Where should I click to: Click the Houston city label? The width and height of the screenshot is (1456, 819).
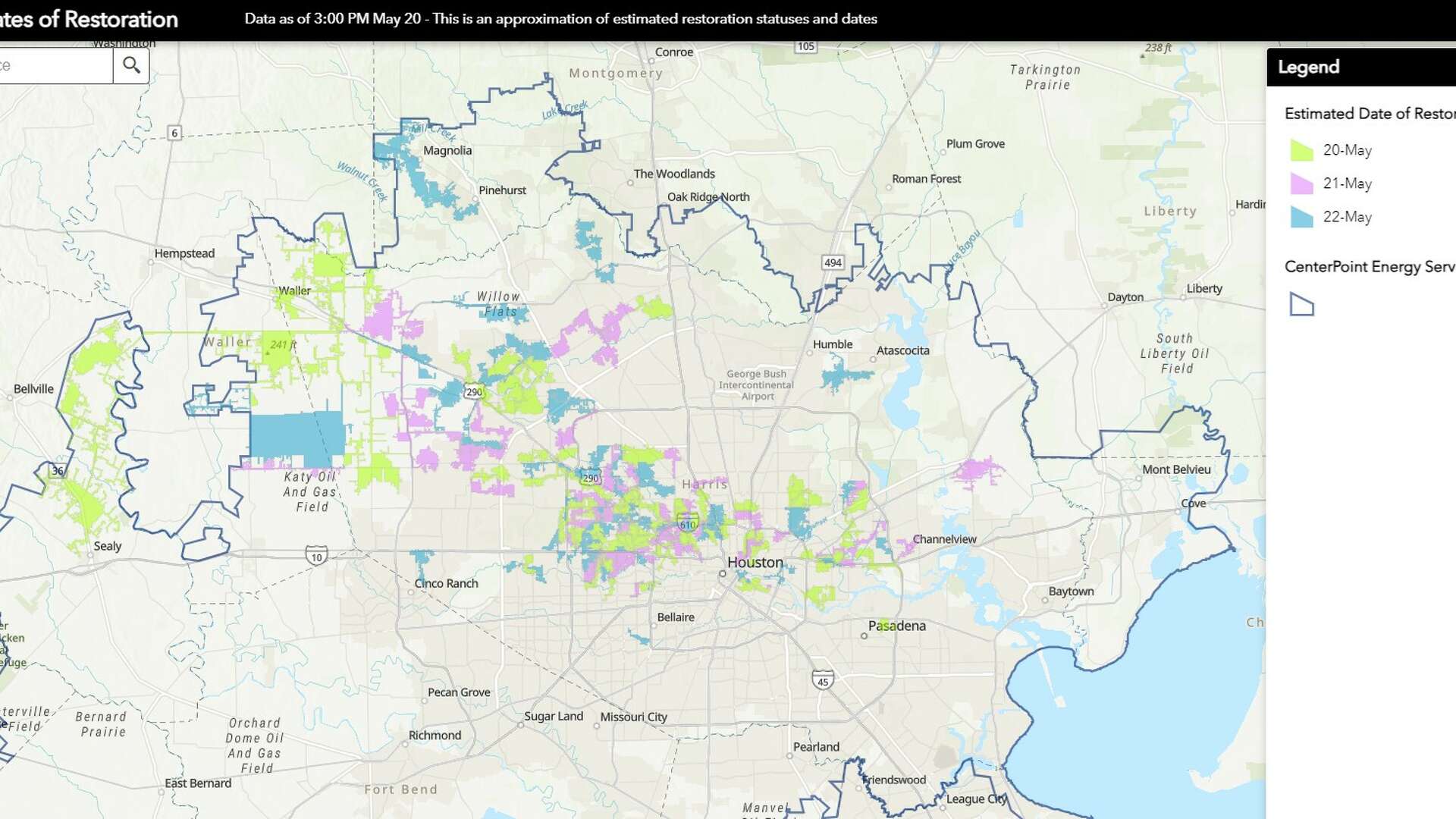(755, 563)
